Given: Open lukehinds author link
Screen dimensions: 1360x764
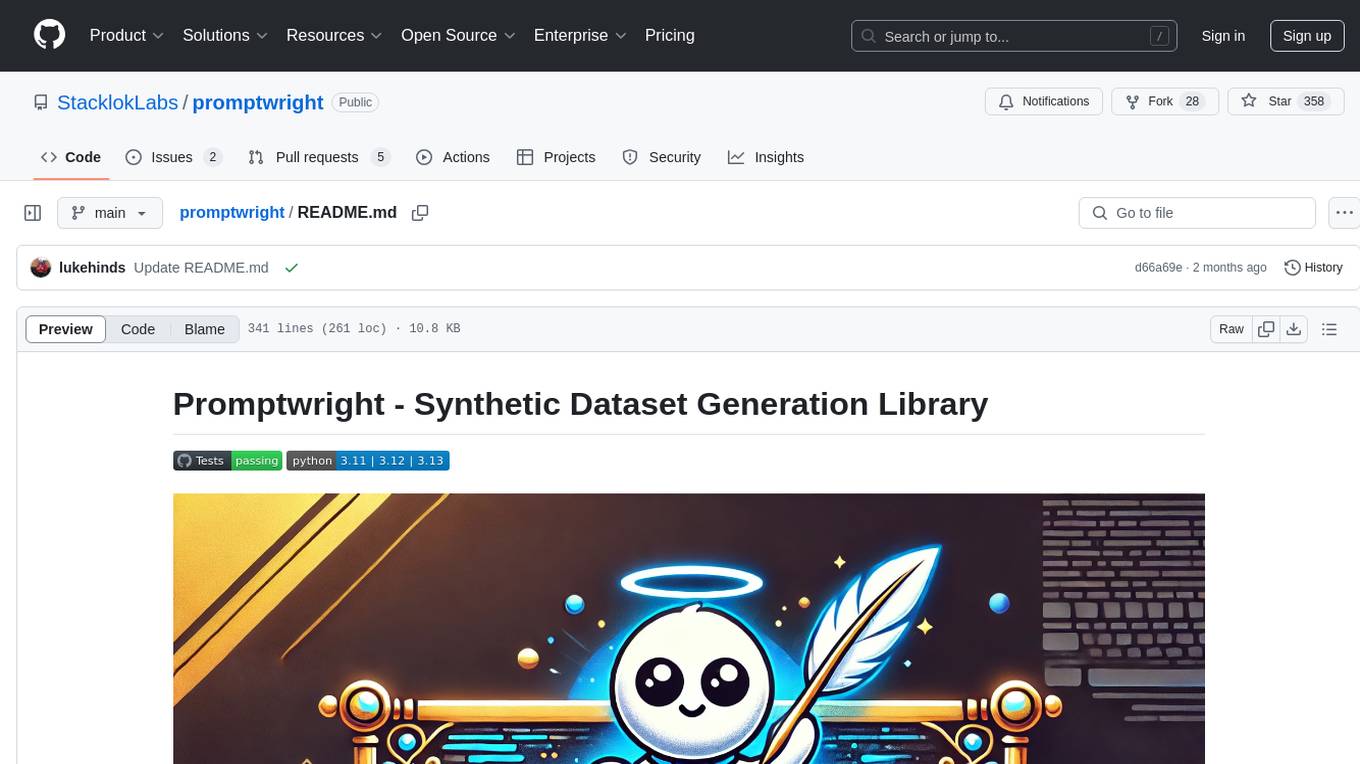Looking at the screenshot, I should click(x=92, y=267).
